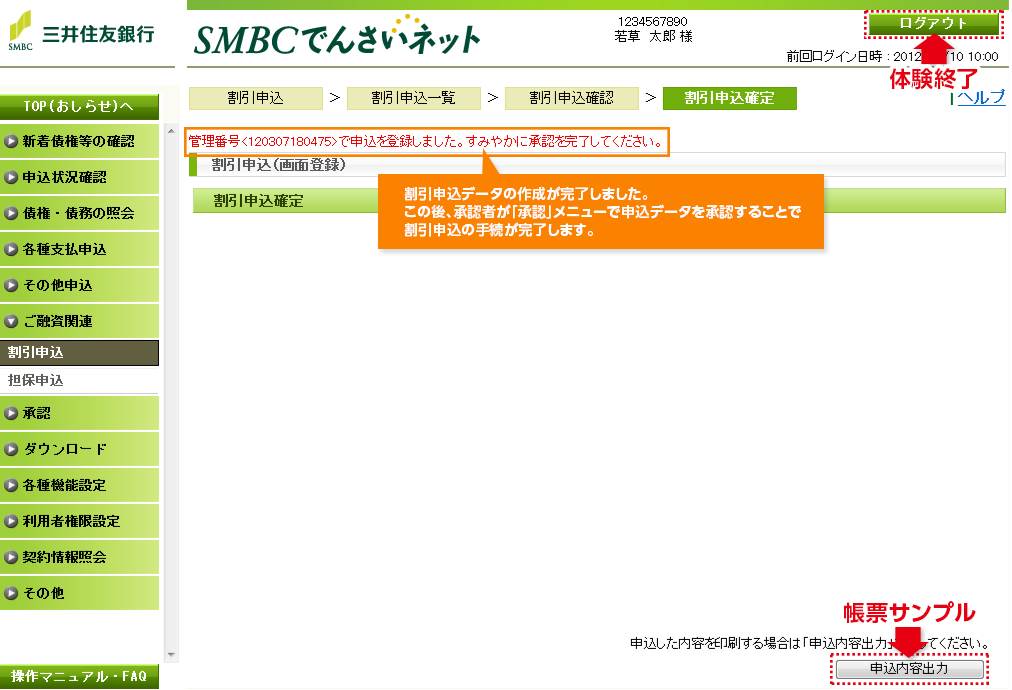The height and width of the screenshot is (690, 1012).
Task: Select the 割引申込一覧 step tab
Action: [x=414, y=98]
